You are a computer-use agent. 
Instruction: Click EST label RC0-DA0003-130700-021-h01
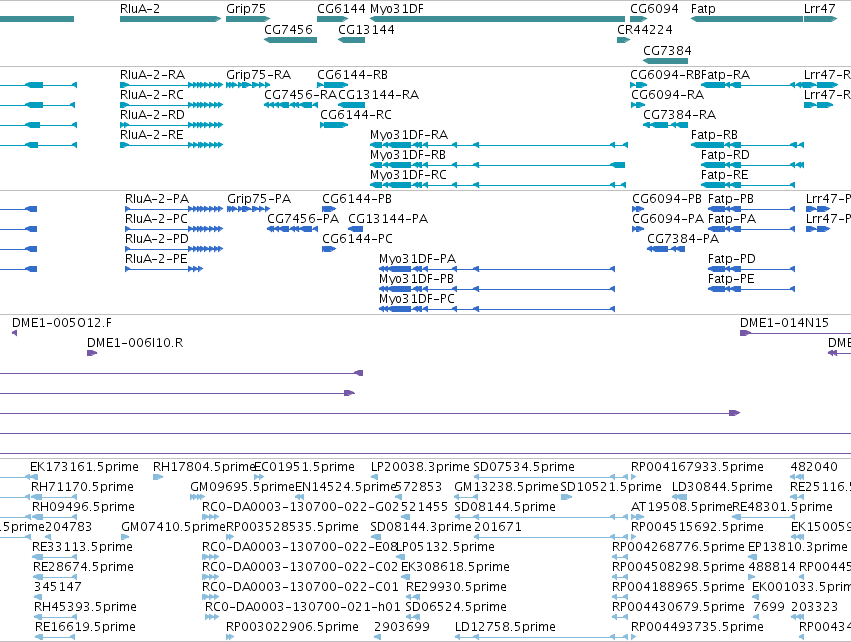[x=303, y=607]
